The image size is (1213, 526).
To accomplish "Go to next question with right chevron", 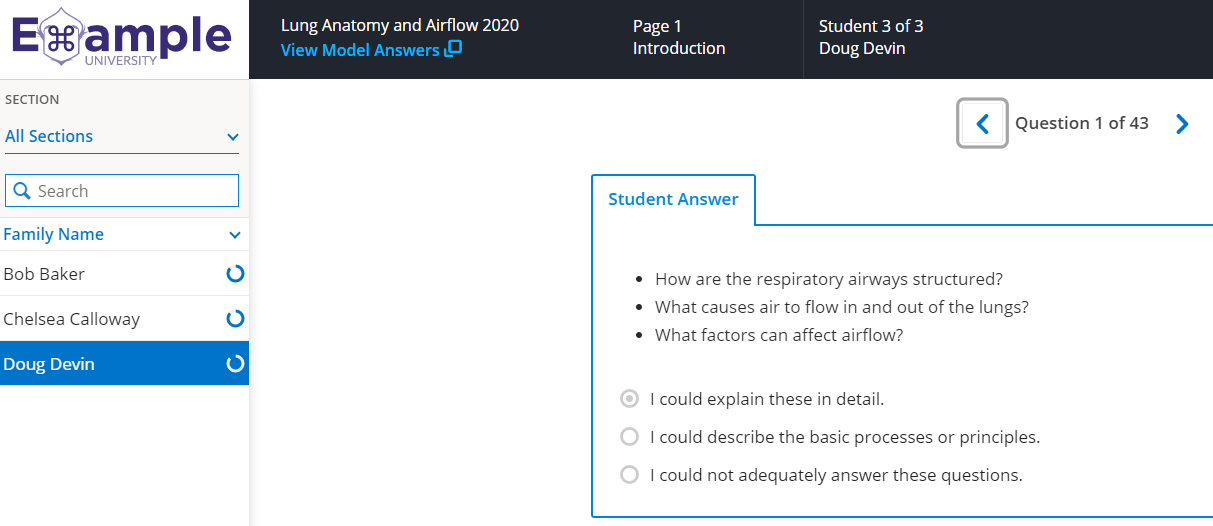I will coord(1182,124).
